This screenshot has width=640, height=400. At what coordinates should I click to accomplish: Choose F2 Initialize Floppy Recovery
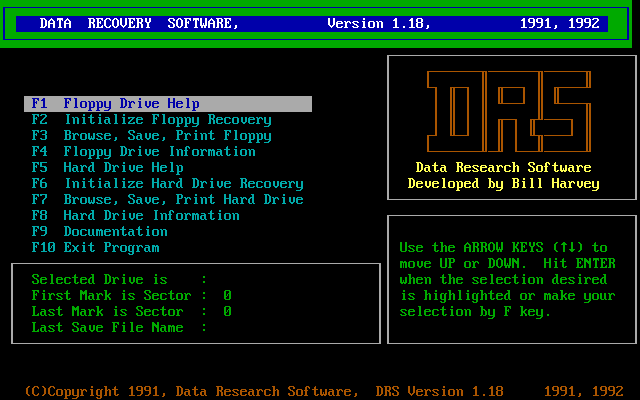click(151, 120)
